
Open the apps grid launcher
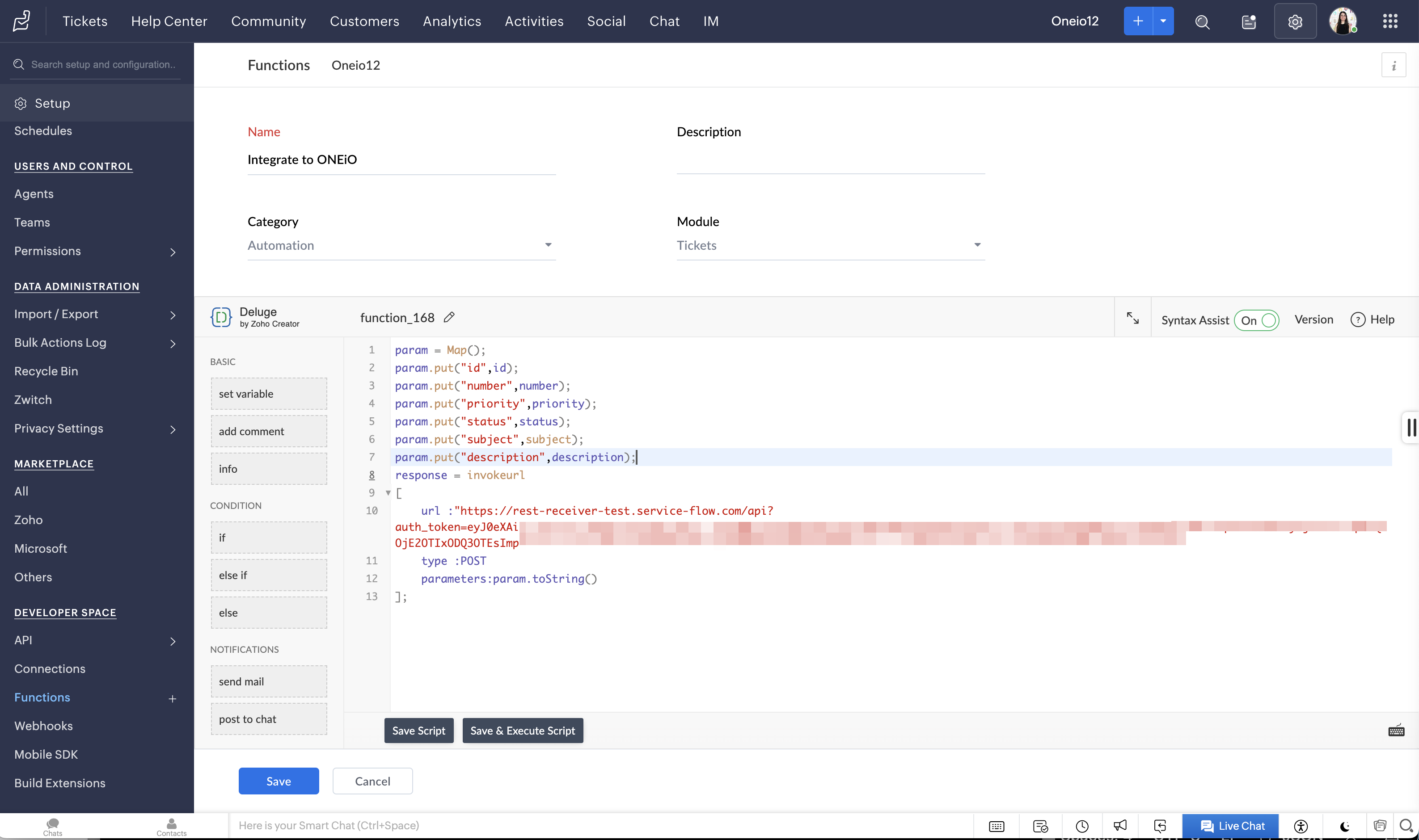tap(1390, 21)
